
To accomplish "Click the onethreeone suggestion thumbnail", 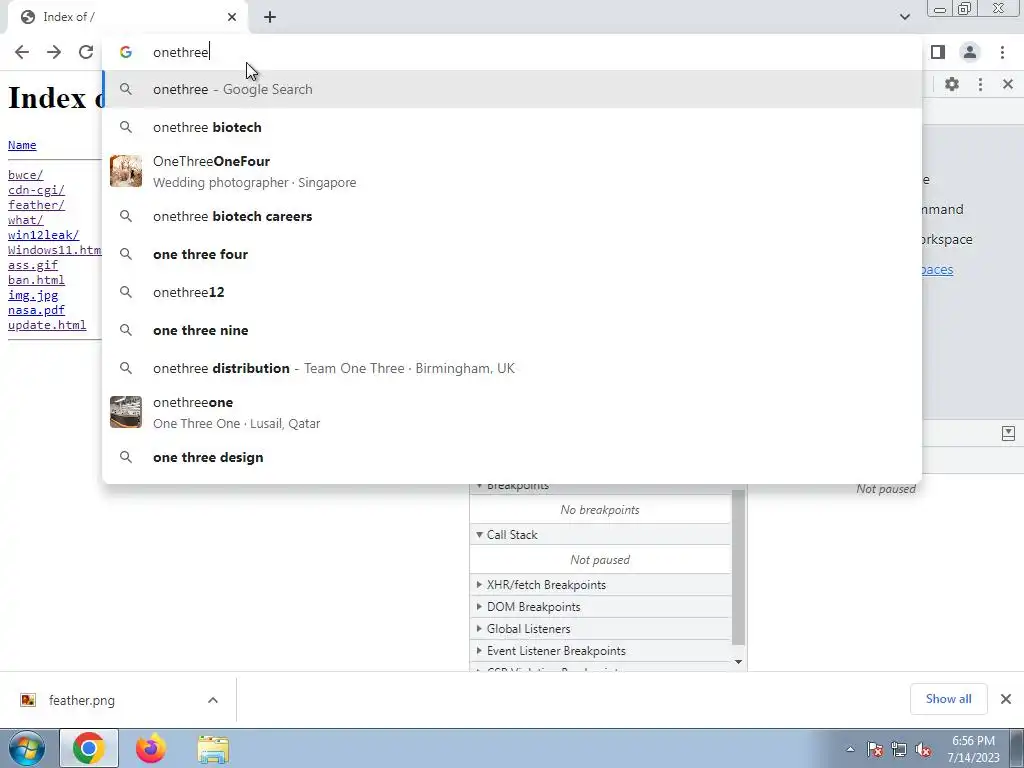I will click(126, 412).
